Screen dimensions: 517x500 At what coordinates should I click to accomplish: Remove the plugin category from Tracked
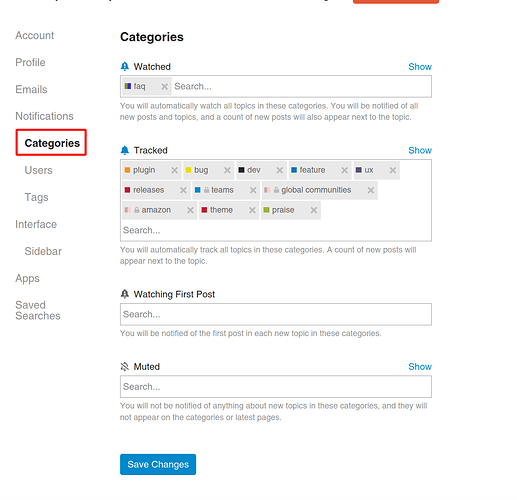pos(174,170)
